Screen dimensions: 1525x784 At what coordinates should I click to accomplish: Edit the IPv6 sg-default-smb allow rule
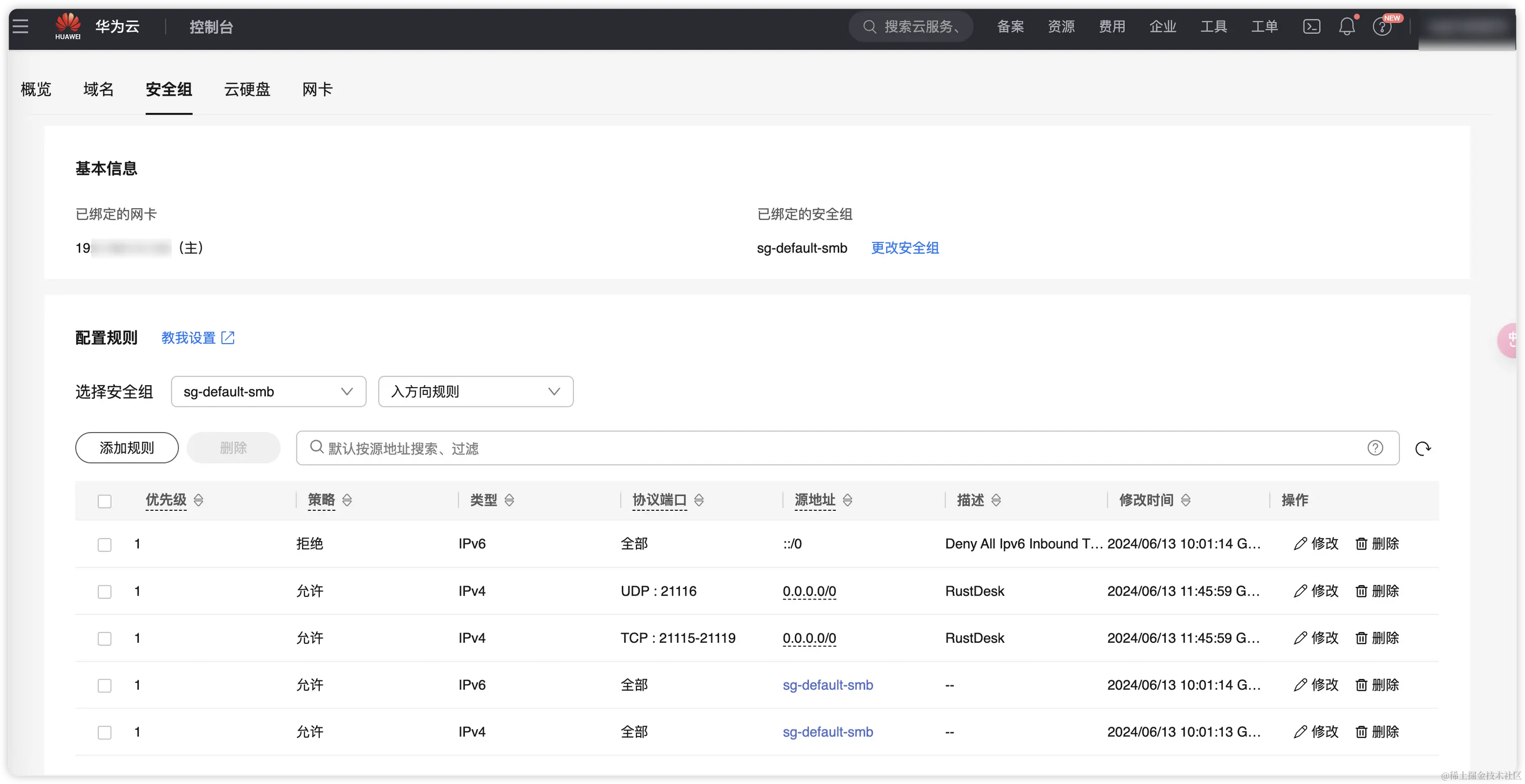pyautogui.click(x=1315, y=685)
